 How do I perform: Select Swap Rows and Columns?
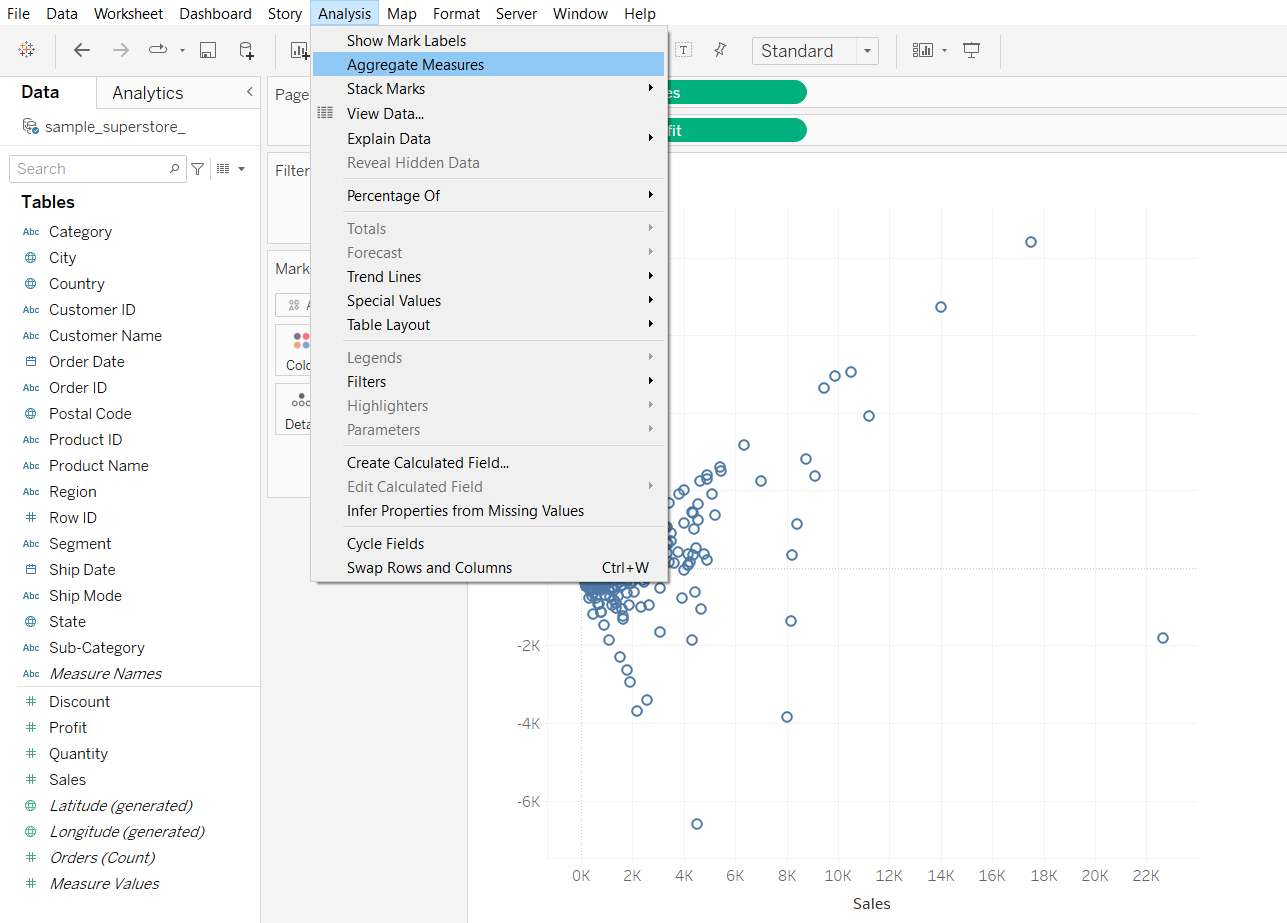point(429,568)
